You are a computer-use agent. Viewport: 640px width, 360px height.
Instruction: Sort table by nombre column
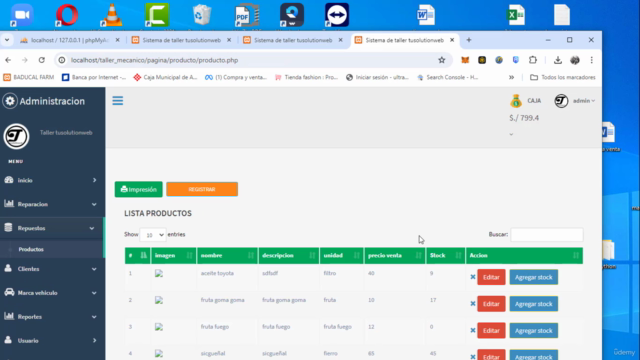click(x=227, y=256)
